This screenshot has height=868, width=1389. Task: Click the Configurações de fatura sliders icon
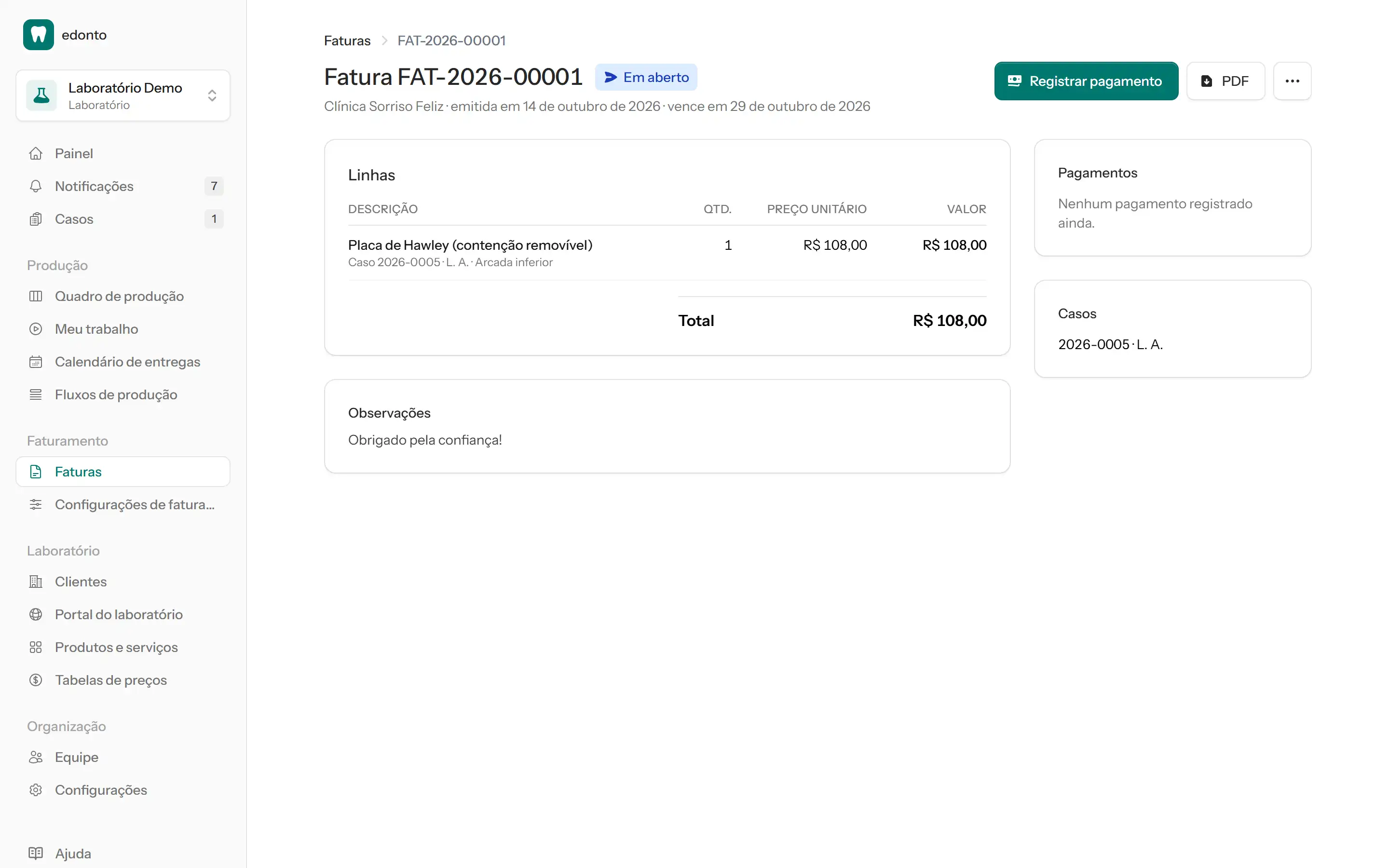coord(36,504)
